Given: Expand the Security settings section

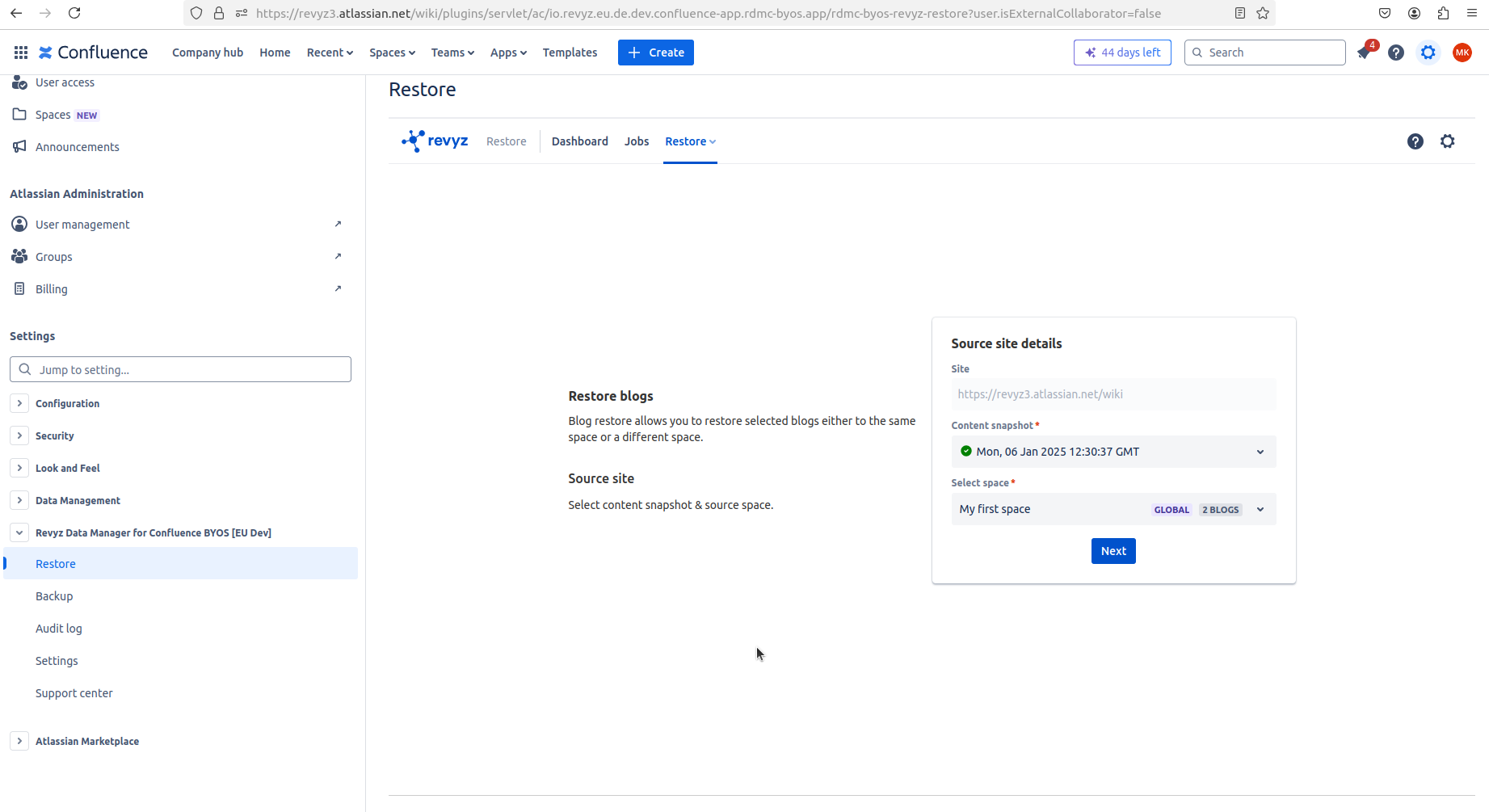Looking at the screenshot, I should [x=19, y=435].
